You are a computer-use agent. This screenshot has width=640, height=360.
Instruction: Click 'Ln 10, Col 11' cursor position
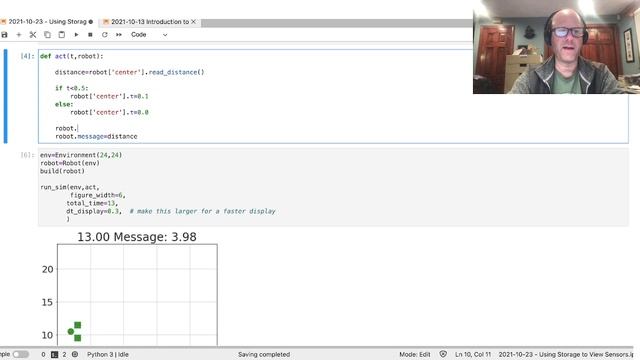[x=473, y=354]
